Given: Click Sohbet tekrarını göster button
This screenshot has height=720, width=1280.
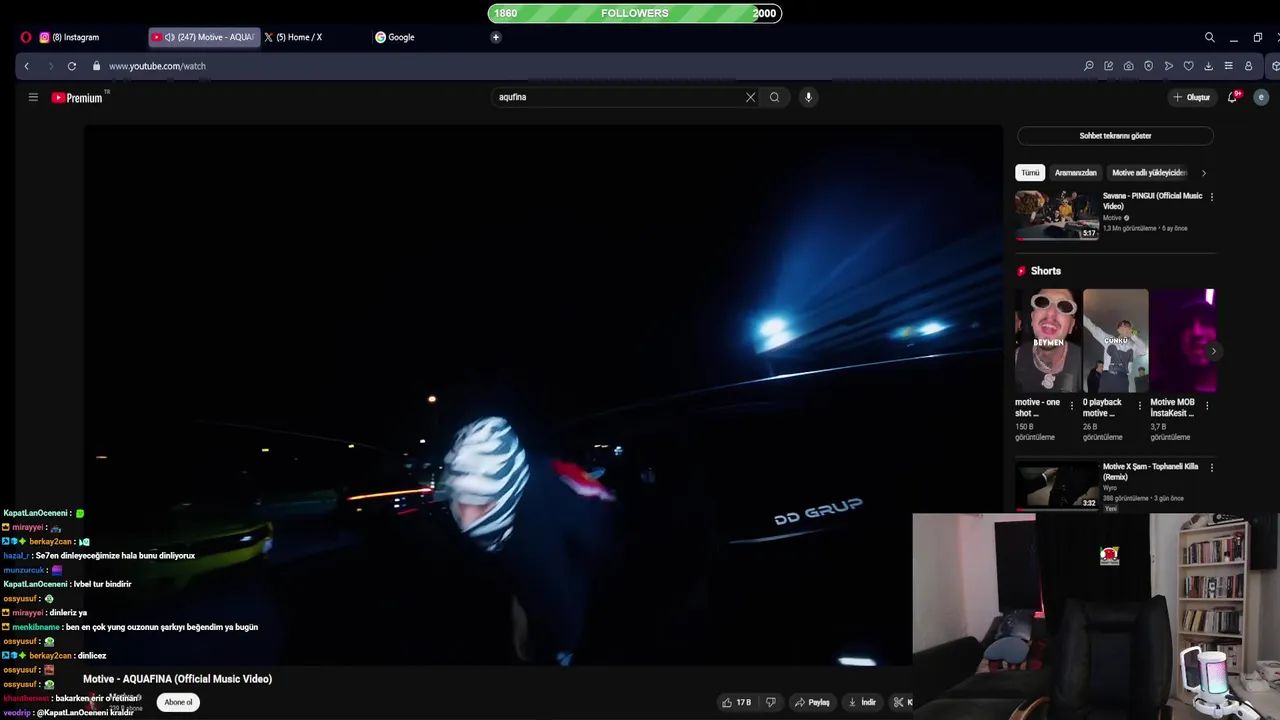Looking at the screenshot, I should point(1115,136).
